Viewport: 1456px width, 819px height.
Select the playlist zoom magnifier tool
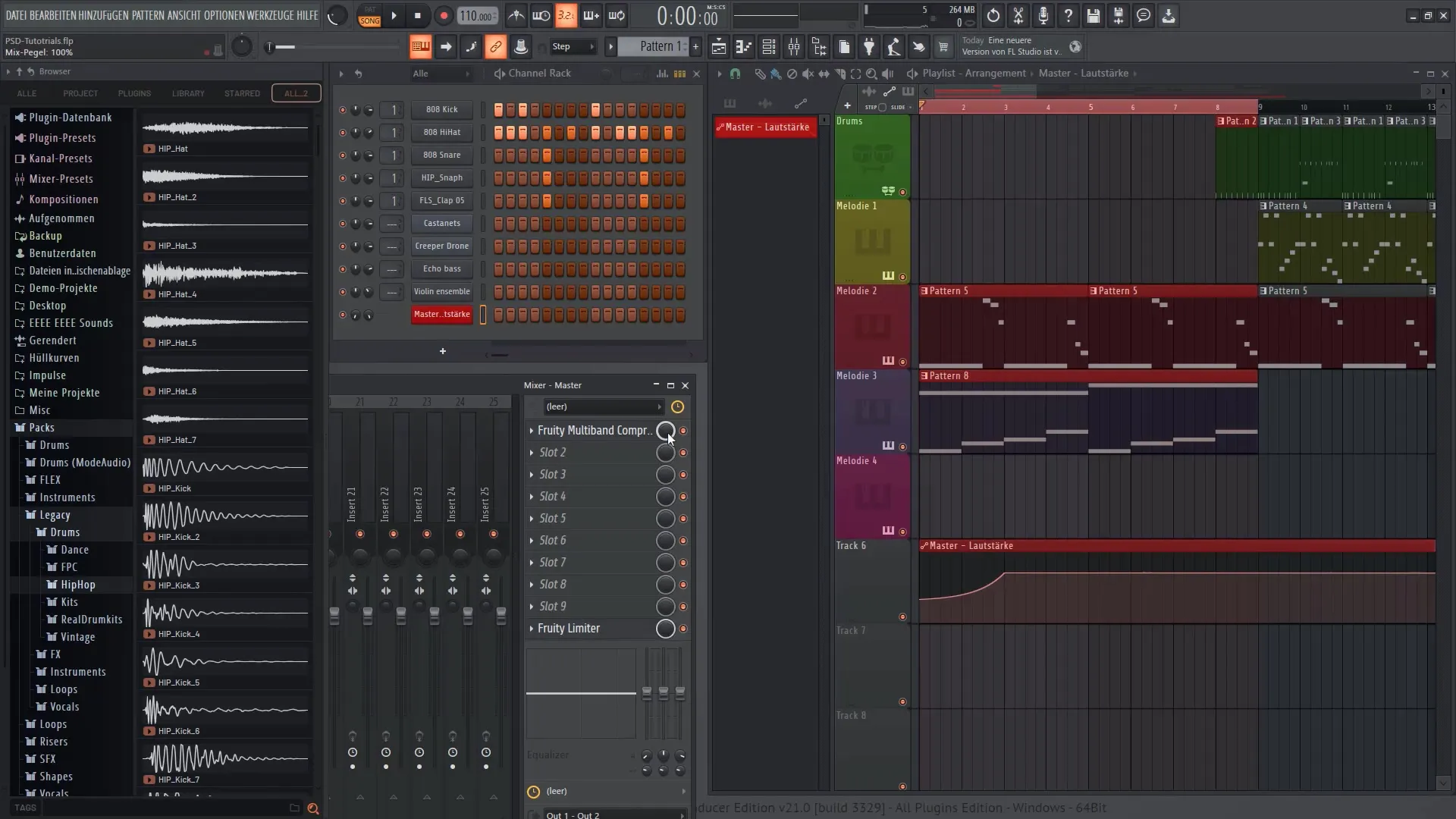(x=871, y=74)
